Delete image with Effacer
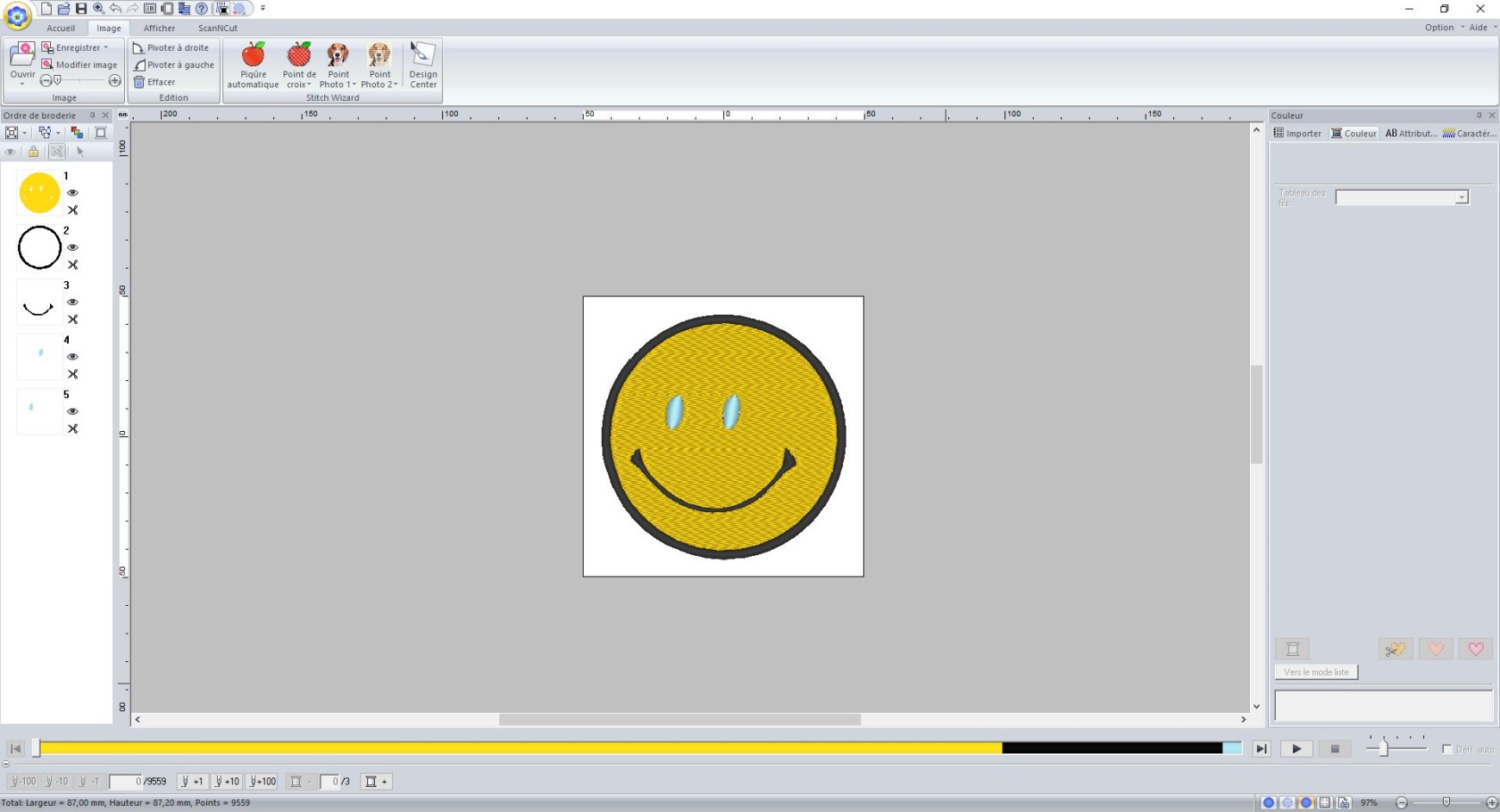 (154, 81)
